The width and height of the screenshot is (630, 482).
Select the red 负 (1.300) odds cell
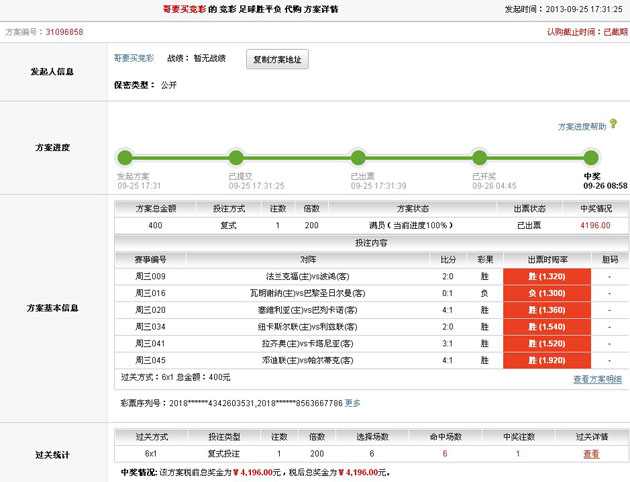click(540, 293)
